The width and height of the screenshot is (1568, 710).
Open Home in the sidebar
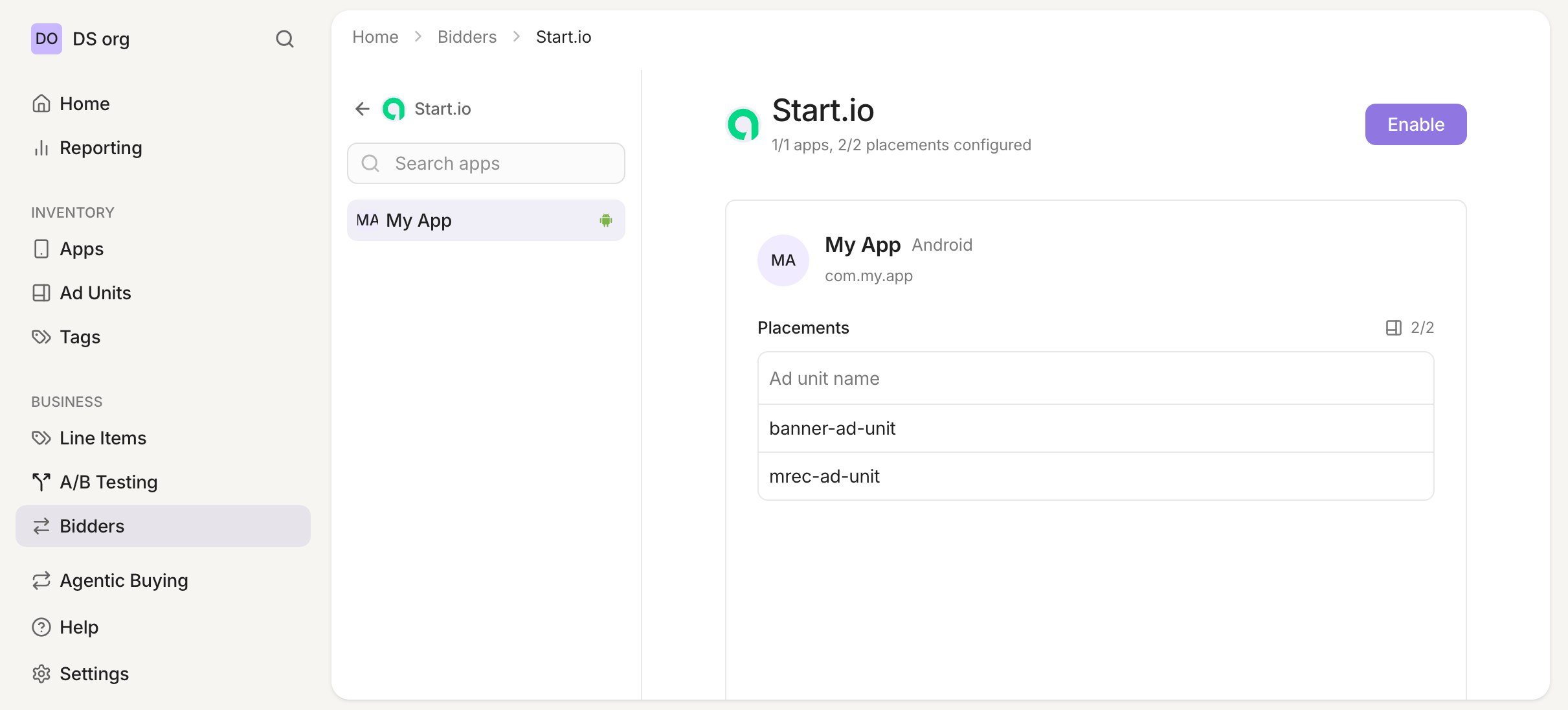tap(163, 104)
